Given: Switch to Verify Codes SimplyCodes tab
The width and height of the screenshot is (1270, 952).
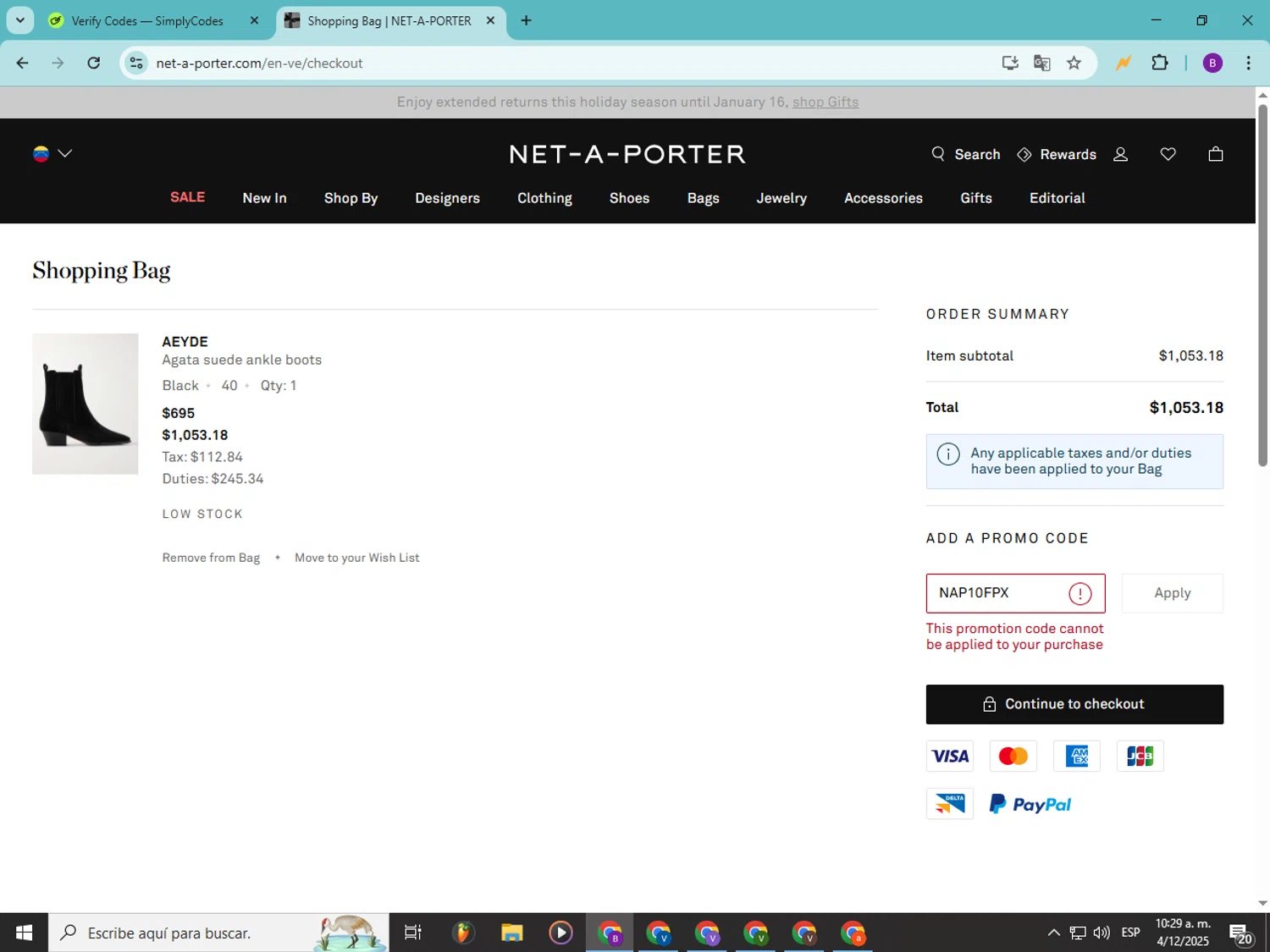Looking at the screenshot, I should 147,20.
